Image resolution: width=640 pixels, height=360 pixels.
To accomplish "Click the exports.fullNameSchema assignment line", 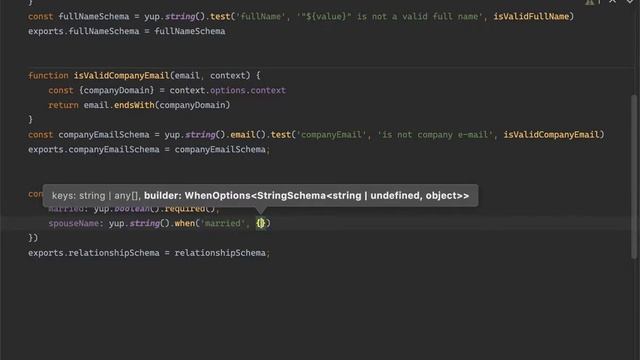I will [x=127, y=31].
